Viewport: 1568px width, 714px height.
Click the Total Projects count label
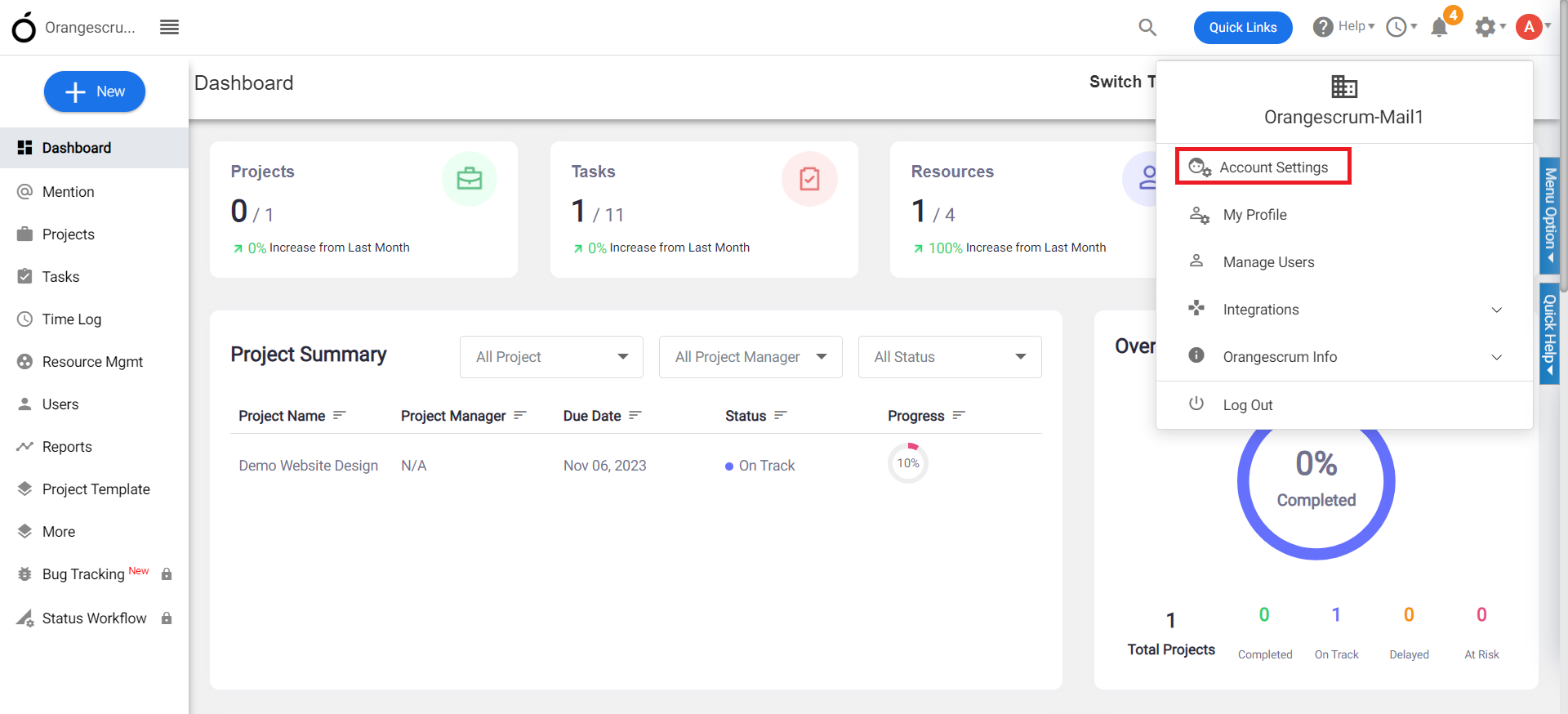coord(1171,649)
